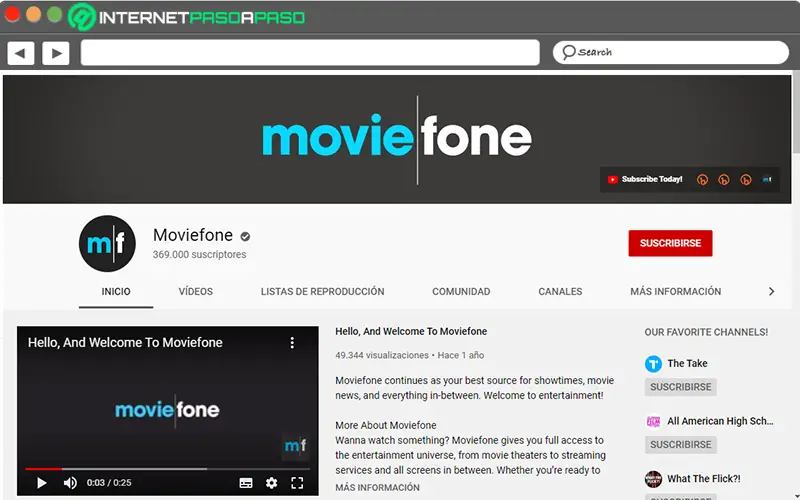The width and height of the screenshot is (800, 500).
Task: Play the welcome video
Action: [x=42, y=483]
